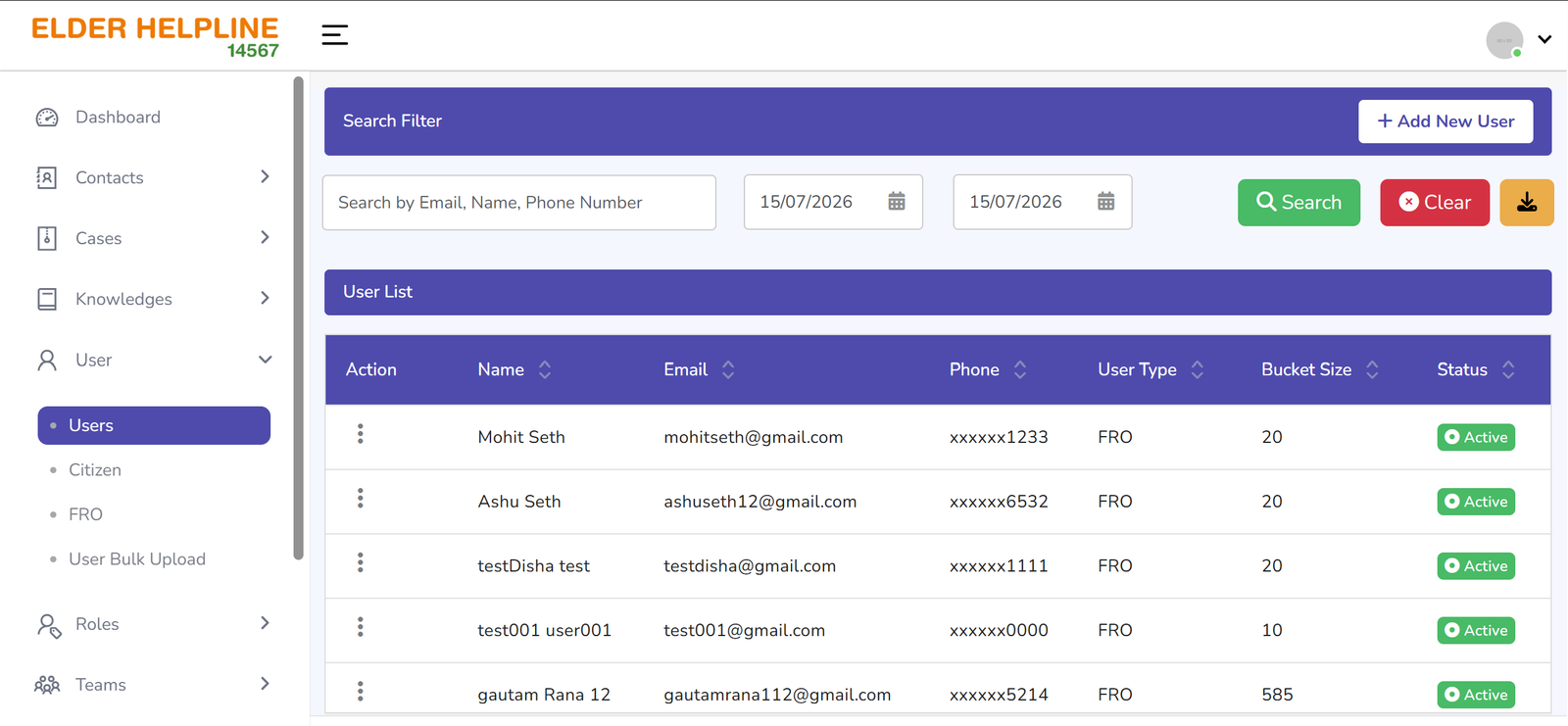1568x726 pixels.
Task: Click the Roles sidebar icon
Action: click(x=49, y=625)
